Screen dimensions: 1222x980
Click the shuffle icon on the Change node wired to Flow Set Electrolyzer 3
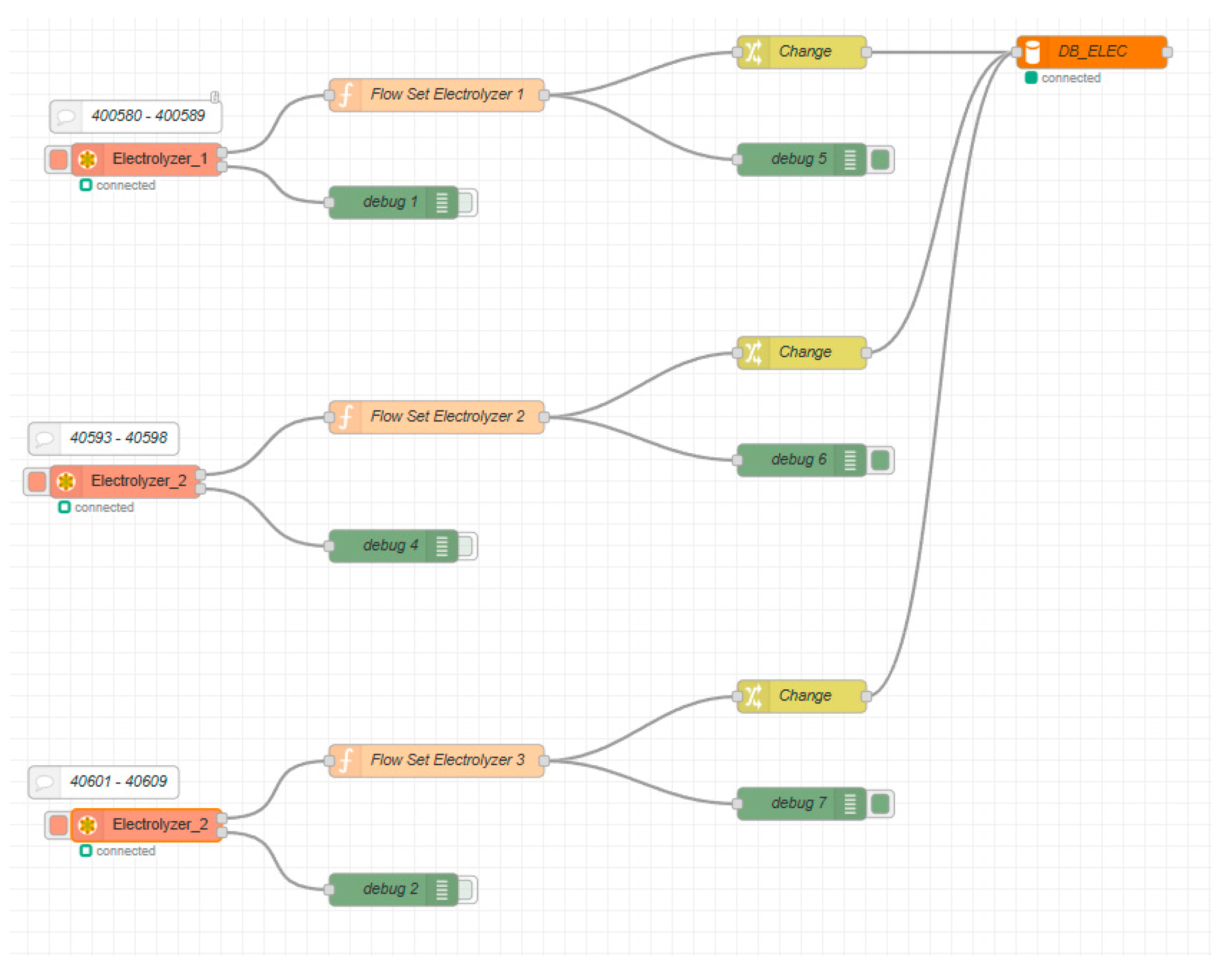coord(753,696)
